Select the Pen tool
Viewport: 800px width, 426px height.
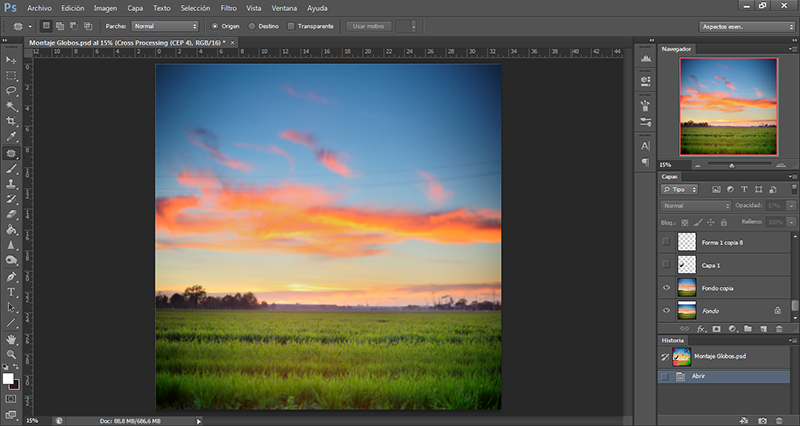[11, 277]
